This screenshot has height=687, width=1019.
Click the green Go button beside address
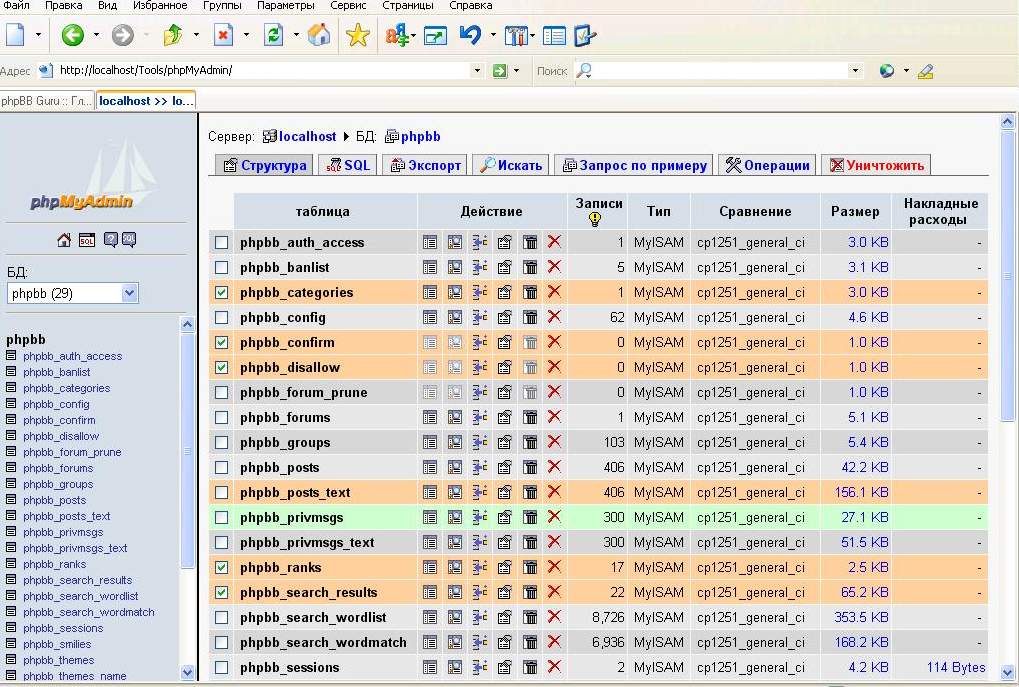pyautogui.click(x=500, y=70)
